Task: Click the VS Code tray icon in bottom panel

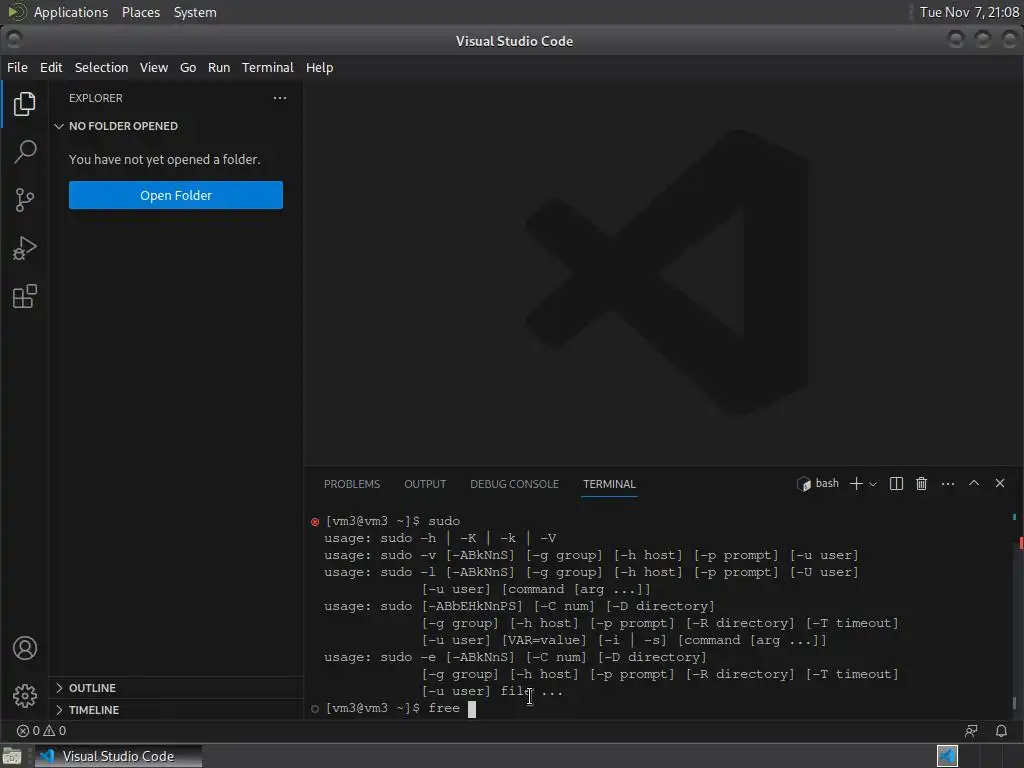Action: pos(947,756)
